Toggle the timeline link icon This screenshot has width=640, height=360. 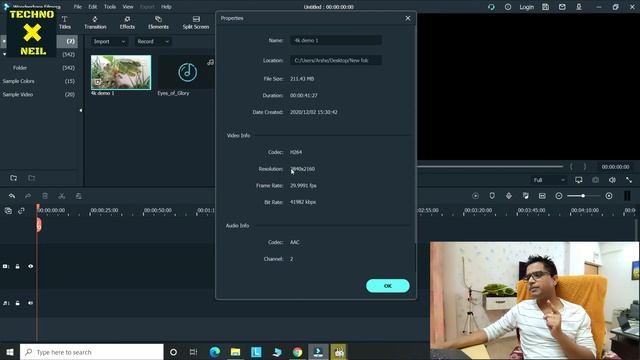tap(21, 211)
